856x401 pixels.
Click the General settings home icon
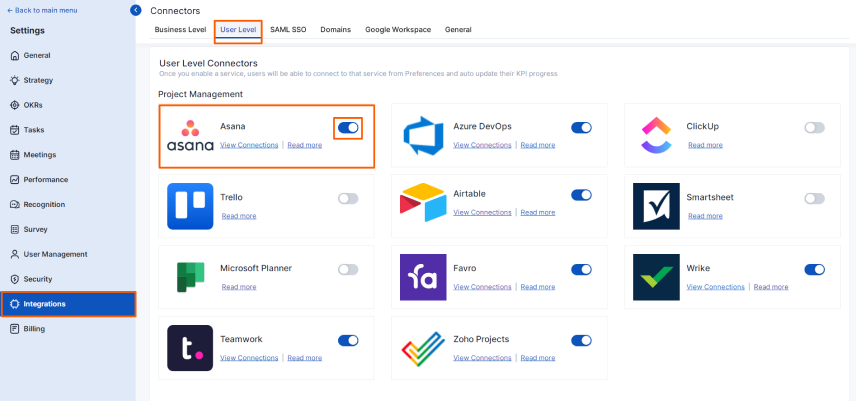[x=15, y=56]
